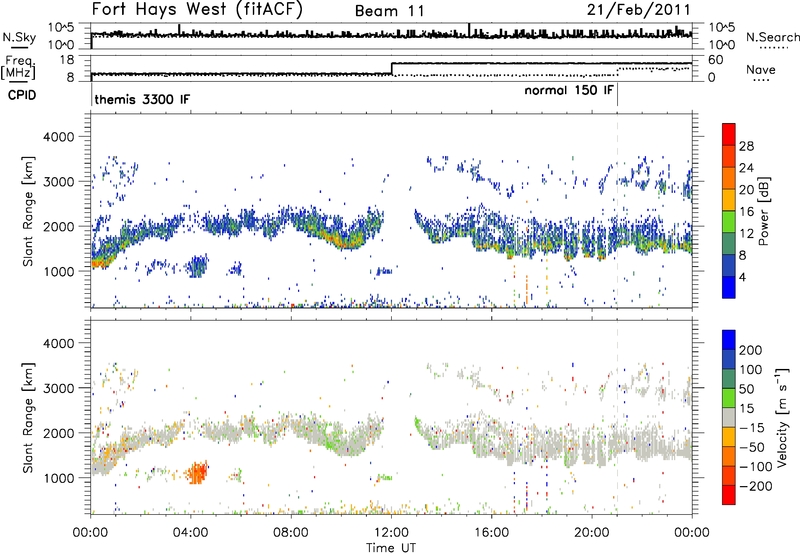This screenshot has width=800, height=554.
Task: Click the power colorbar value '4'
Action: click(x=743, y=277)
